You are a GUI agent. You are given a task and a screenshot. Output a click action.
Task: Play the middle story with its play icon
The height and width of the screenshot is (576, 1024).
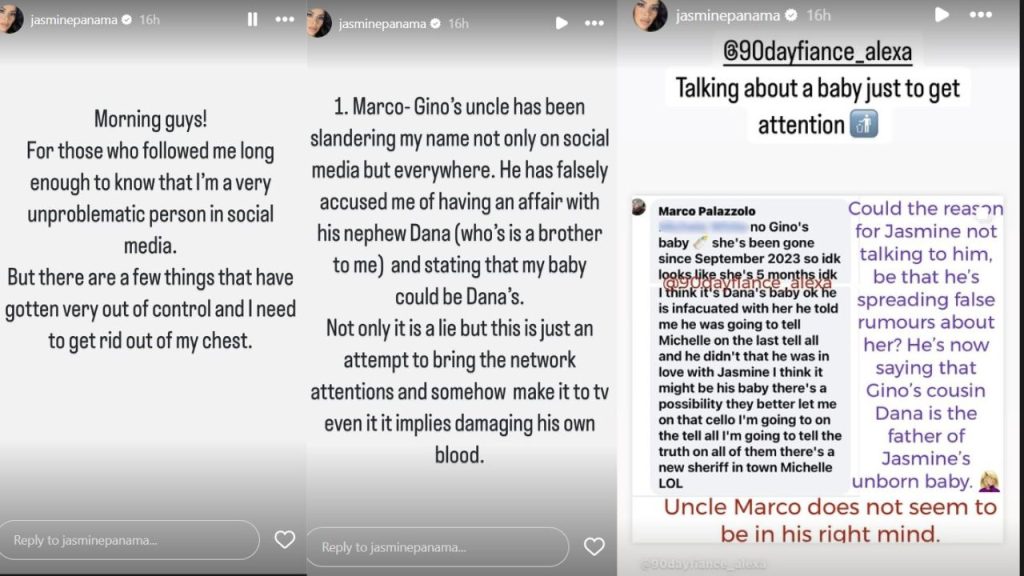[562, 24]
